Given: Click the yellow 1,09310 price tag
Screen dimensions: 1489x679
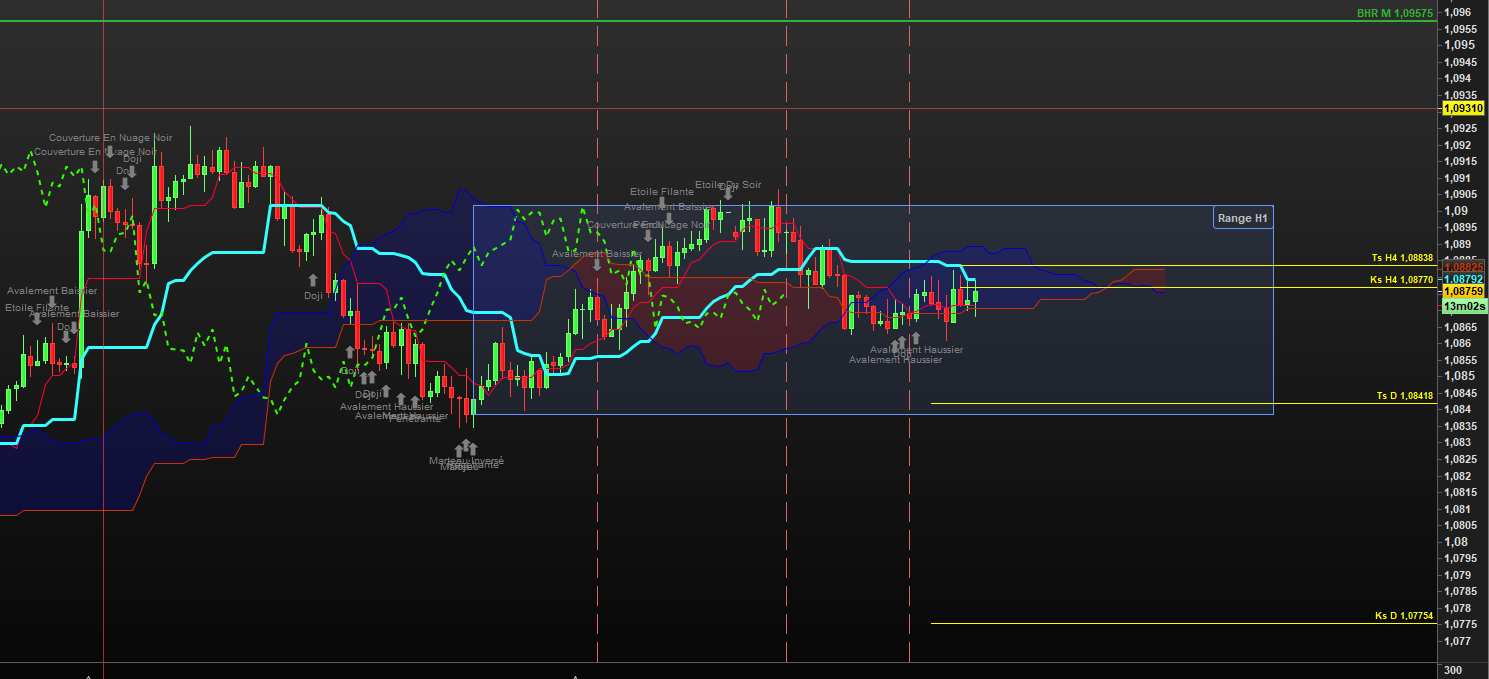Looking at the screenshot, I should (1463, 107).
